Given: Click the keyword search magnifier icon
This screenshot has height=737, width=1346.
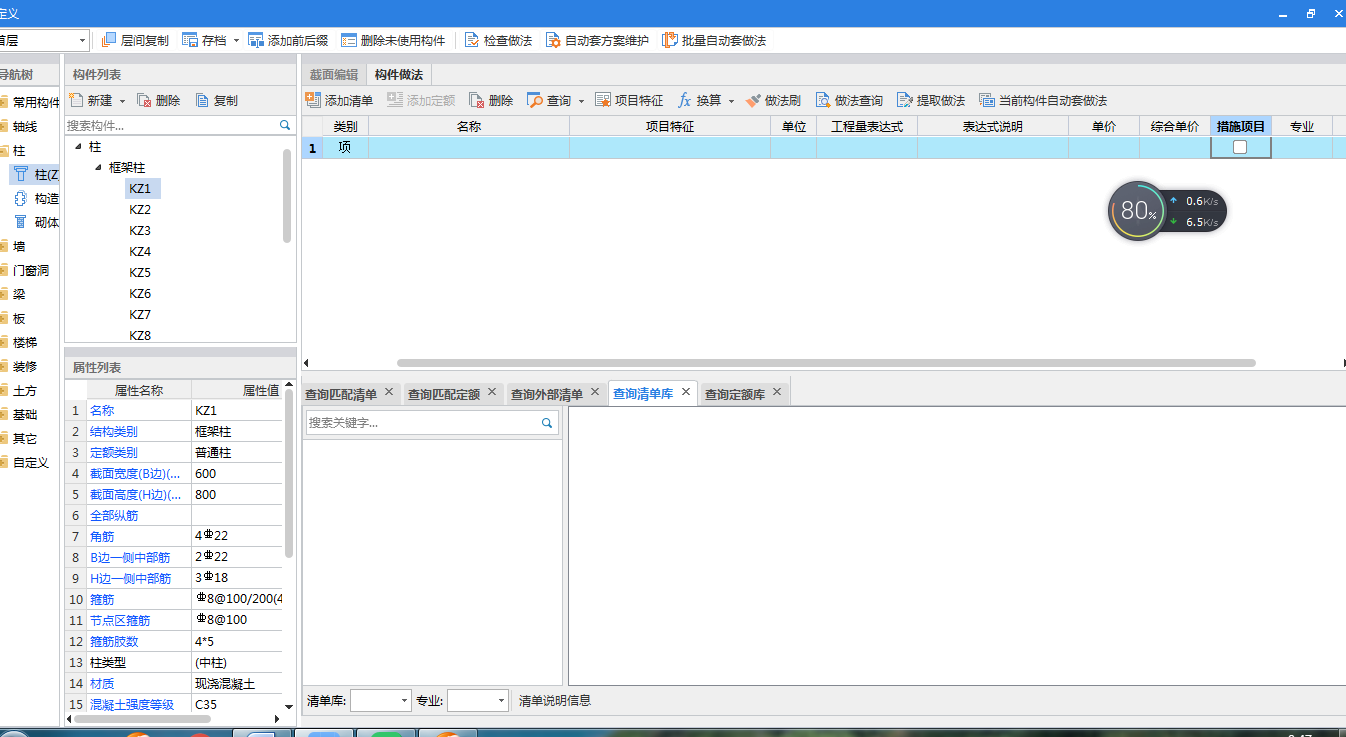Looking at the screenshot, I should [x=547, y=423].
